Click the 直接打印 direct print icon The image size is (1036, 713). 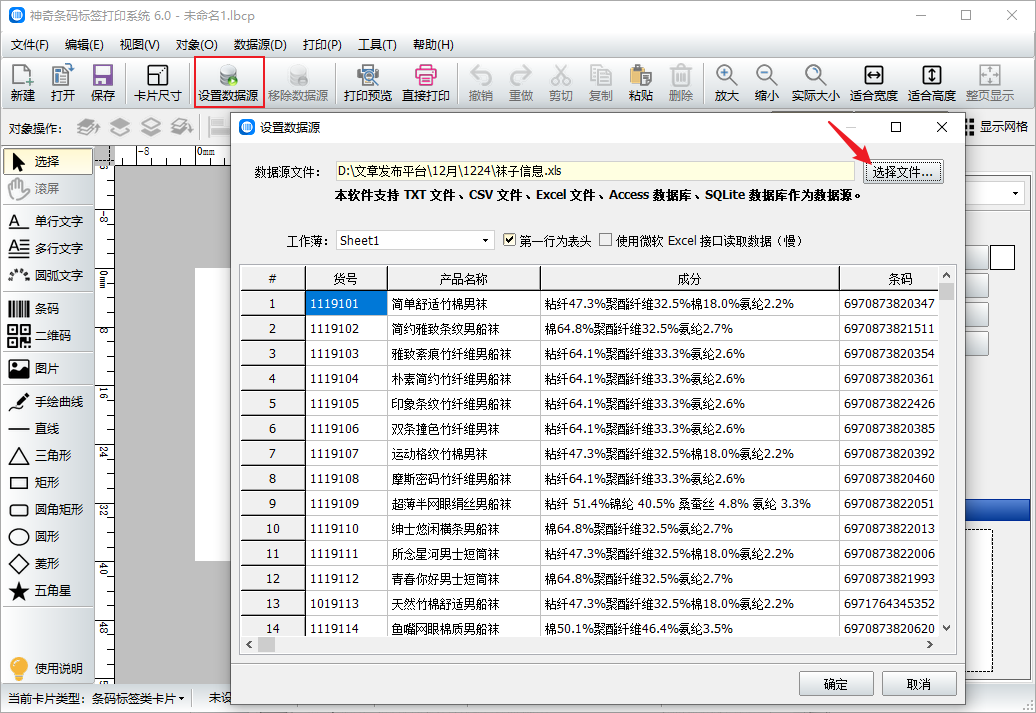point(425,82)
